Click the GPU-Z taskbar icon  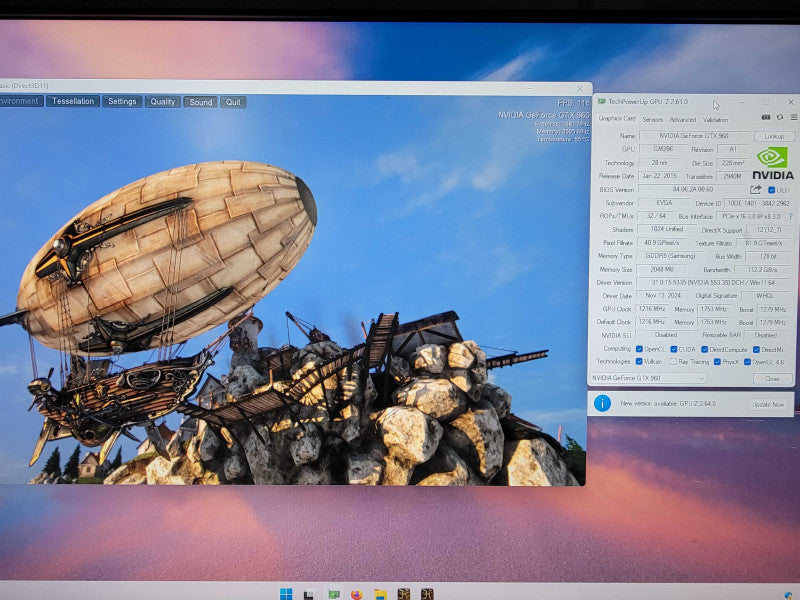coord(334,594)
